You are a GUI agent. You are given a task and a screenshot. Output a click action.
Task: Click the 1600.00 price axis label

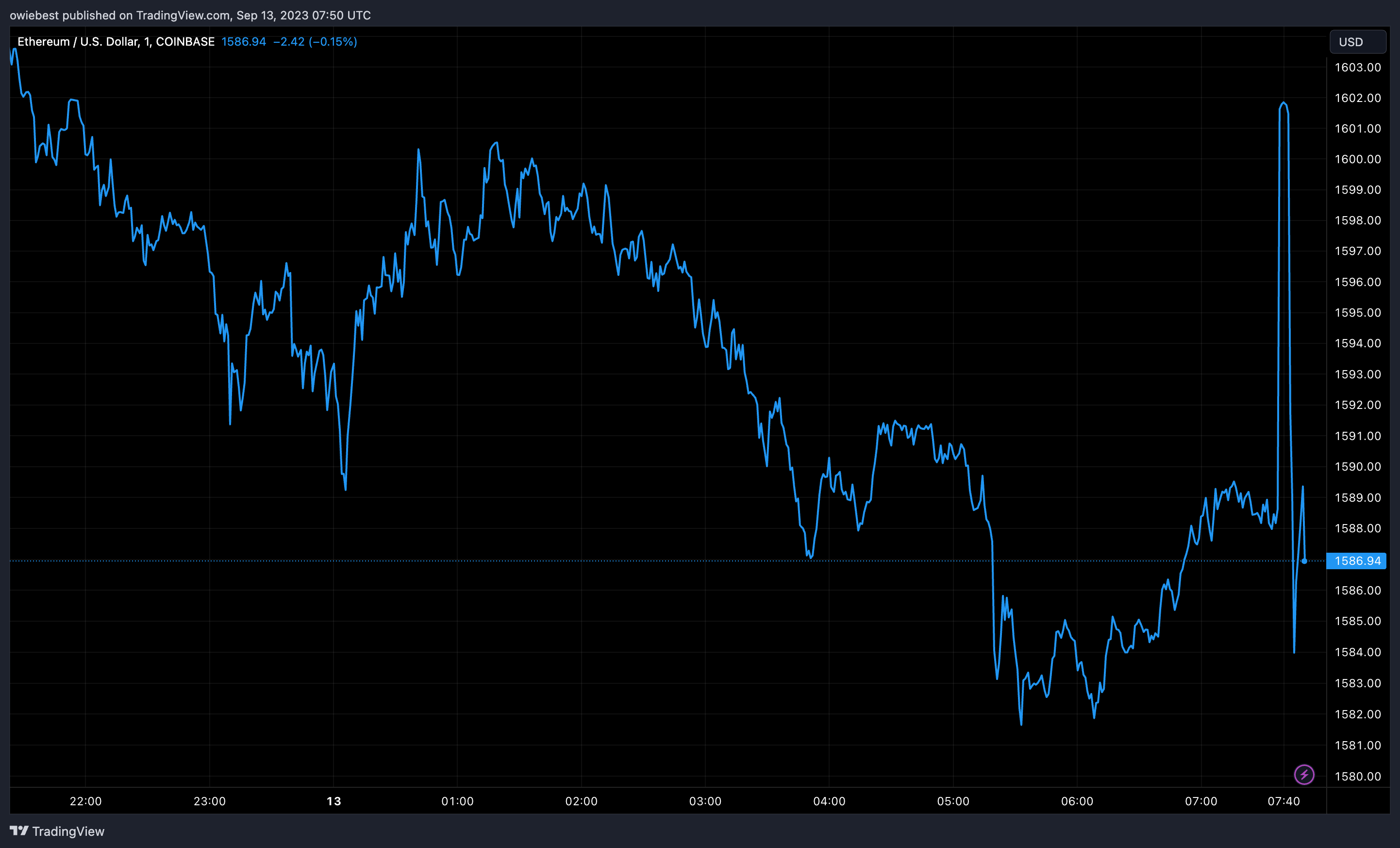click(x=1357, y=159)
